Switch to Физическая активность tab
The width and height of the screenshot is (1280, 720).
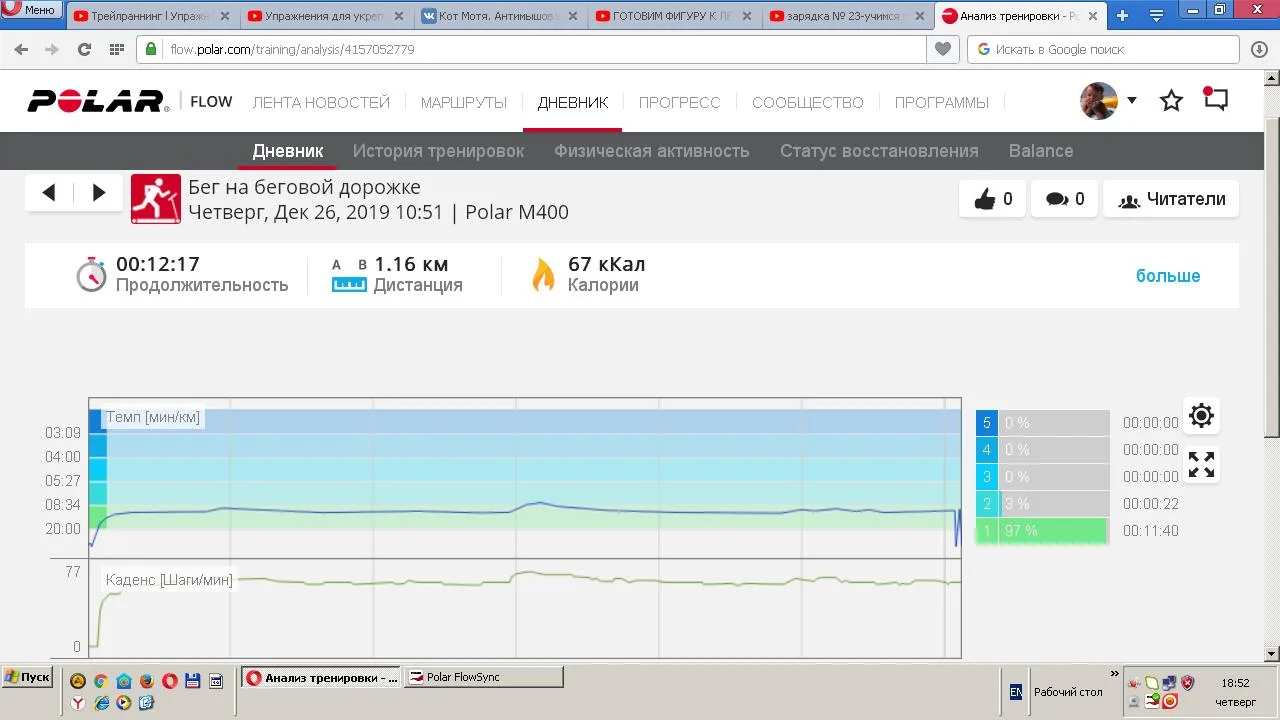click(652, 151)
